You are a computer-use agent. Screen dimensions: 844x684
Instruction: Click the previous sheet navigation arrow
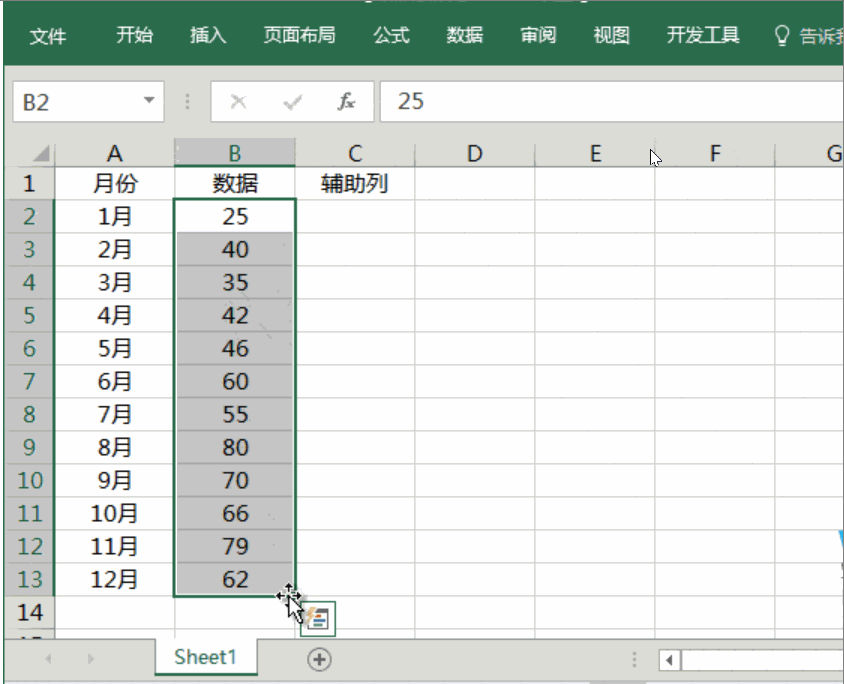click(48, 659)
